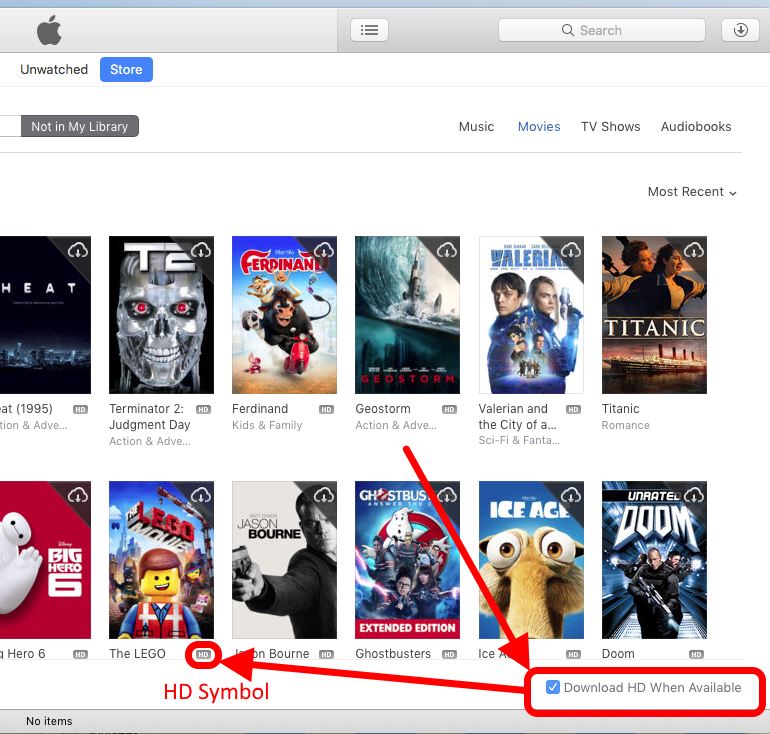Select the TV Shows category
This screenshot has width=770, height=734.
click(x=610, y=127)
